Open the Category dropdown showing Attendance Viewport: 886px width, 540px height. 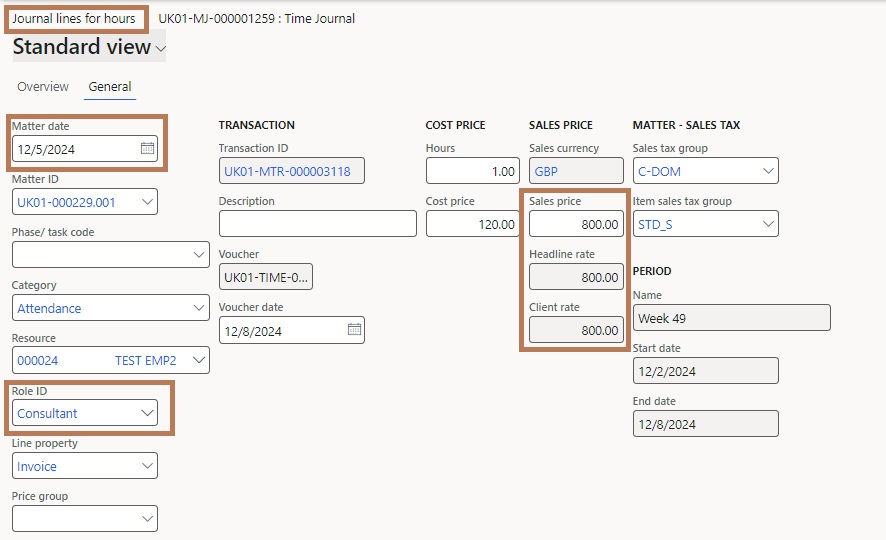198,308
